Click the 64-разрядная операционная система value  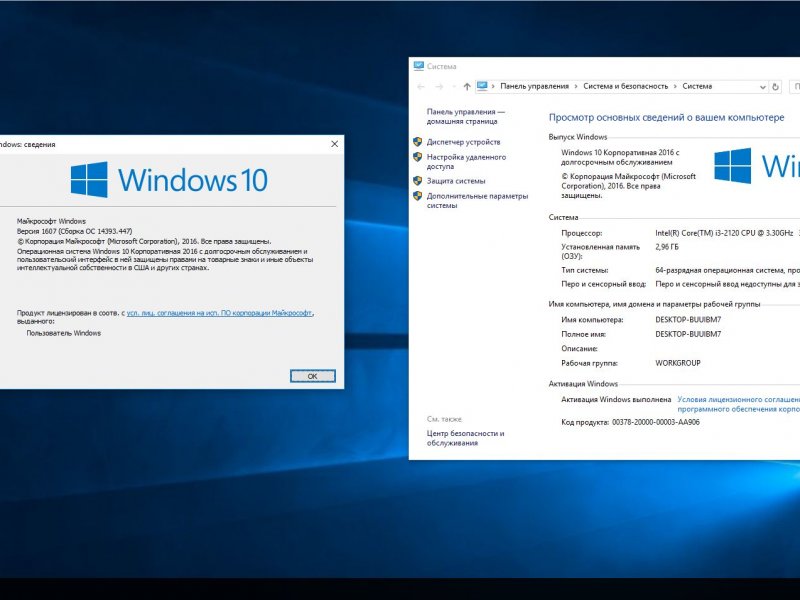(x=728, y=270)
